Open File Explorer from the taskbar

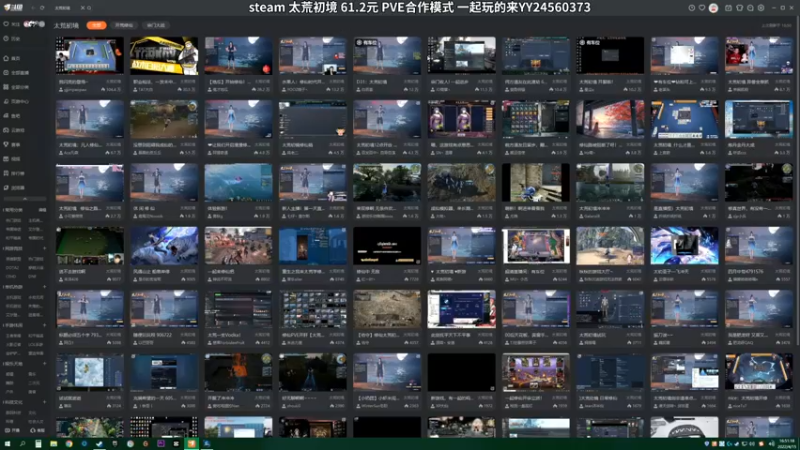pos(54,444)
